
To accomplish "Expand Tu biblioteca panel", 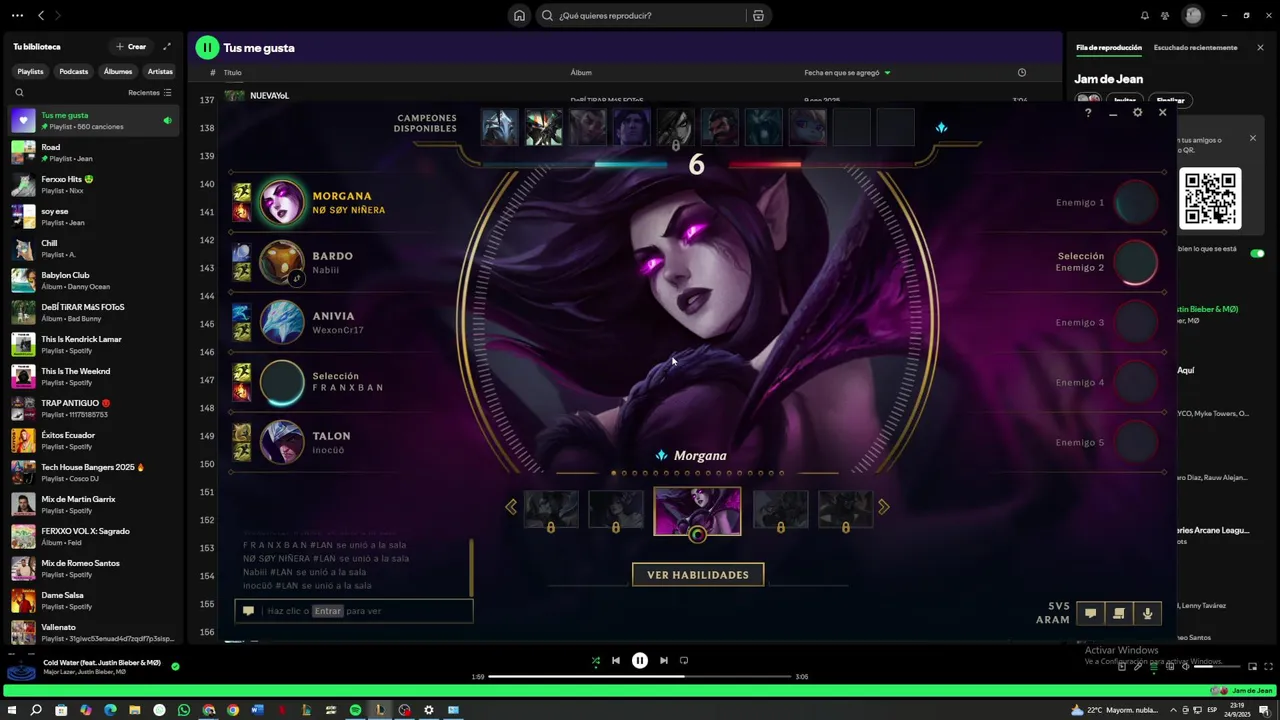I will point(167,46).
